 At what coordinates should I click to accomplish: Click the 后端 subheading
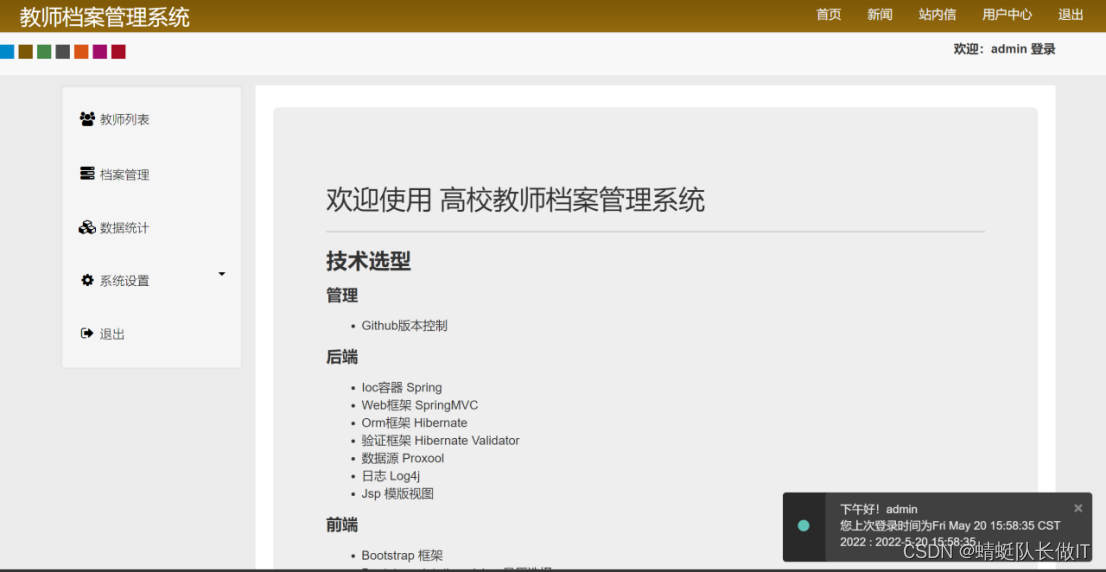[342, 357]
